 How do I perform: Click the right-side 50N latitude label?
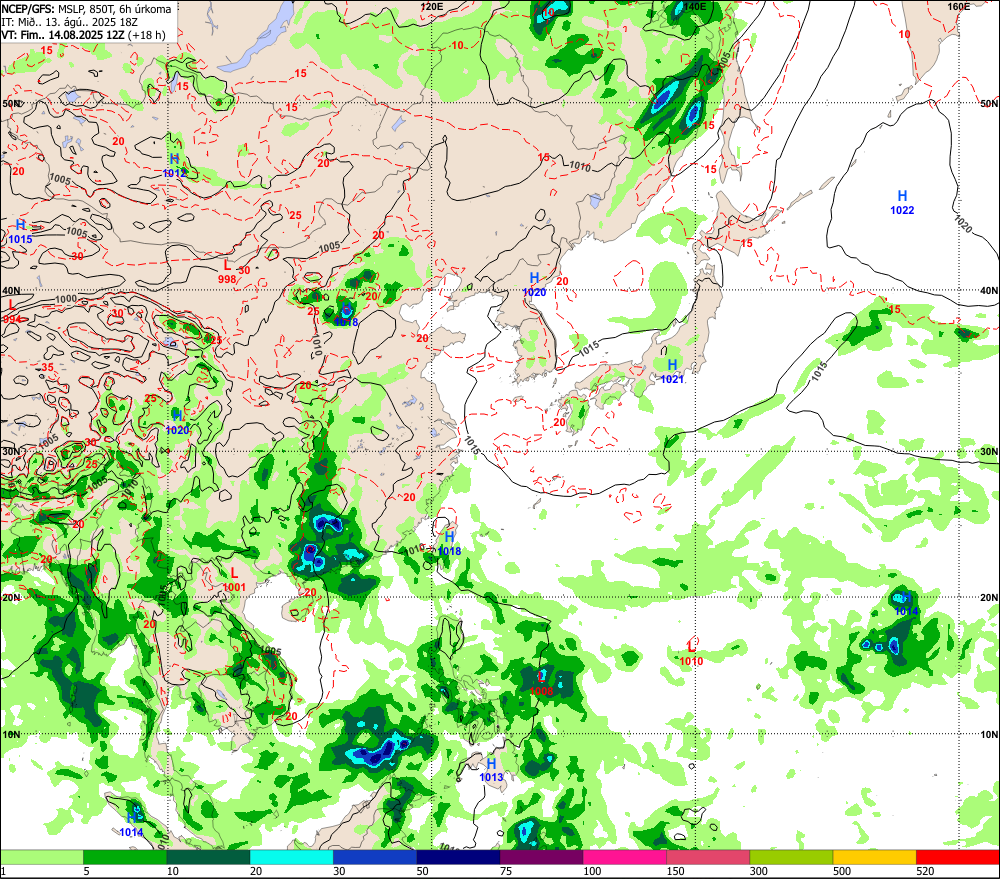[989, 103]
